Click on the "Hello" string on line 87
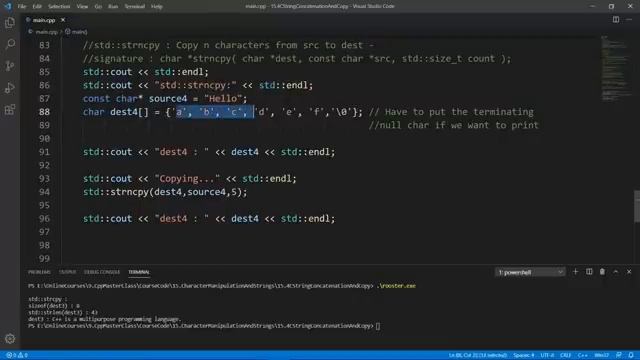640x360 pixels. [x=223, y=98]
